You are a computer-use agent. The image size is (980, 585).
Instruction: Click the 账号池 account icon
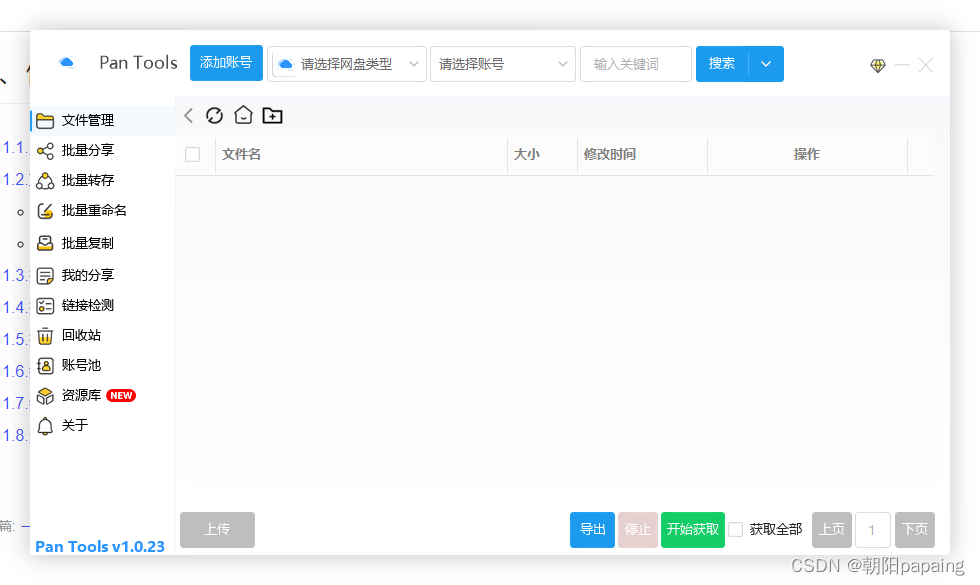pyautogui.click(x=45, y=366)
